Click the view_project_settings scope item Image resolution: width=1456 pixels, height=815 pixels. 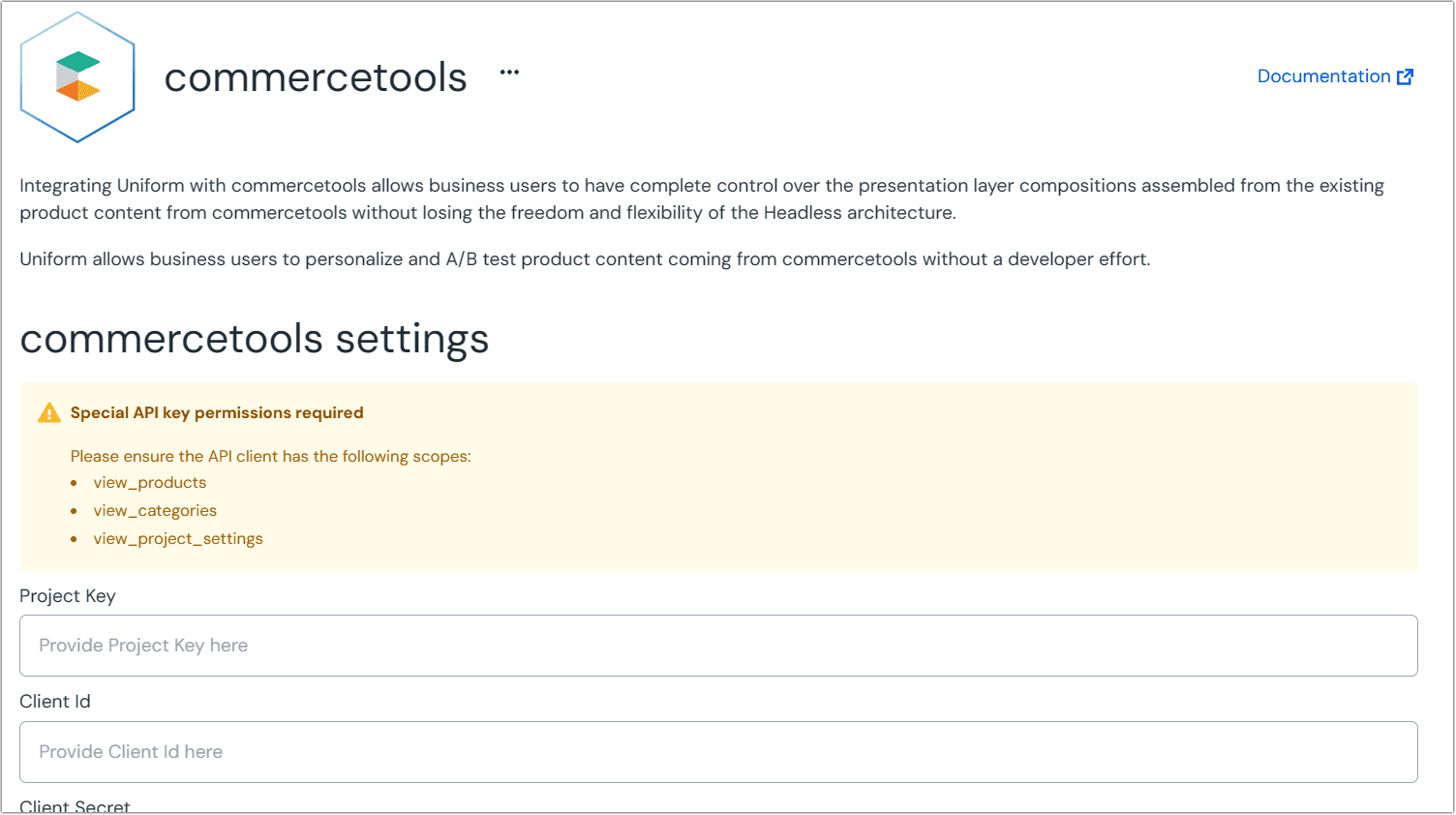tap(178, 539)
